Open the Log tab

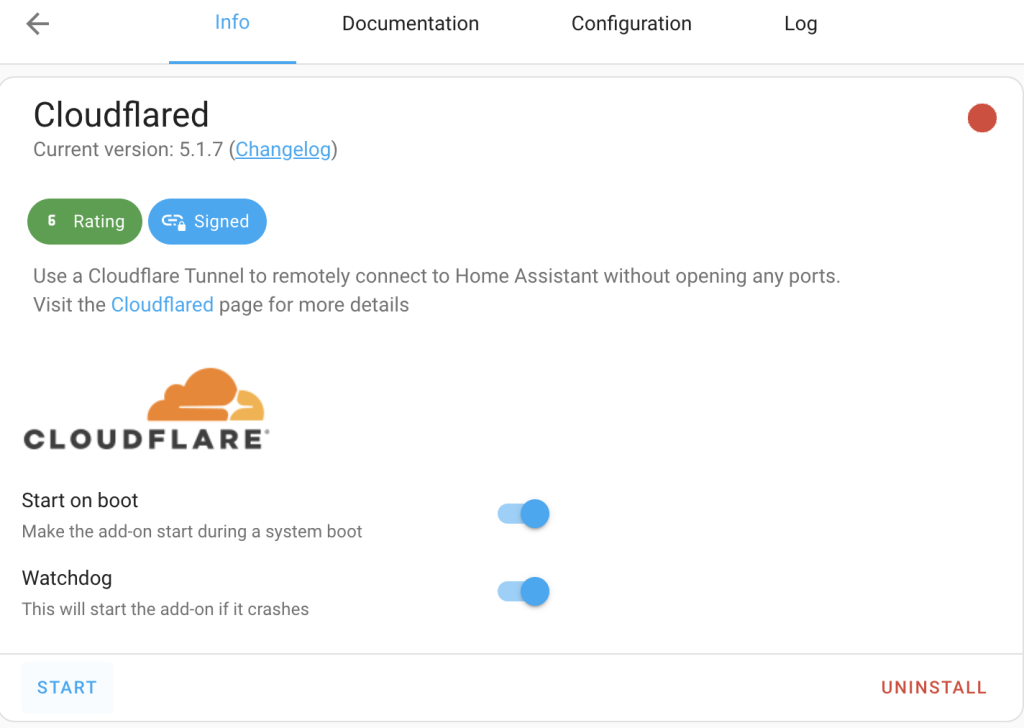[801, 24]
